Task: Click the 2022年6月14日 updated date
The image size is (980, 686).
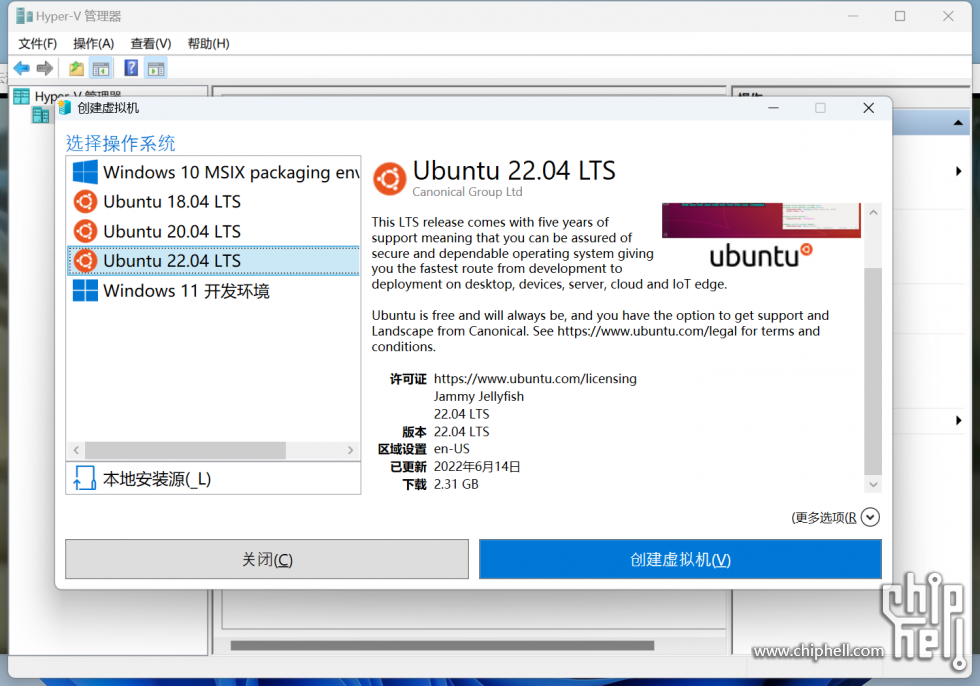Action: click(x=477, y=467)
